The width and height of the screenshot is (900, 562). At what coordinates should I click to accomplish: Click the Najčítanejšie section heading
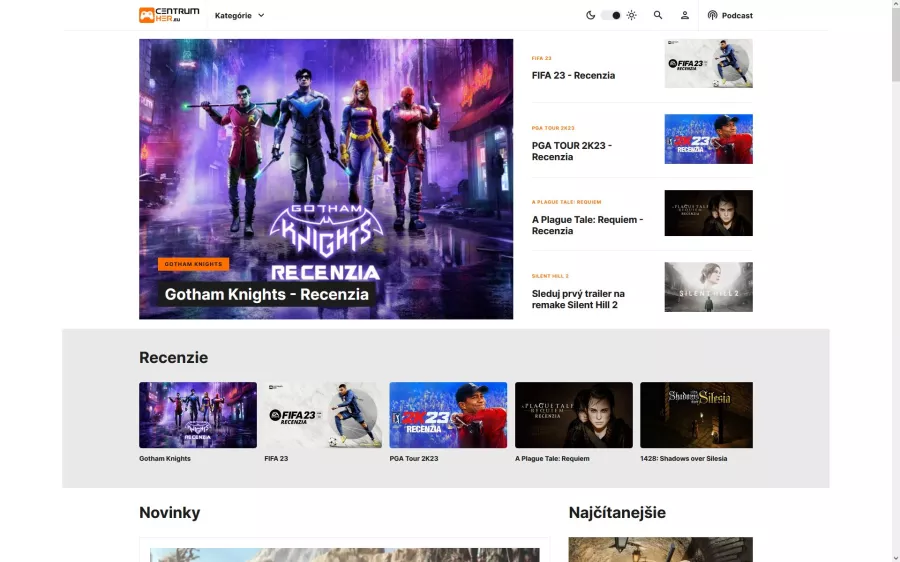pyautogui.click(x=617, y=513)
